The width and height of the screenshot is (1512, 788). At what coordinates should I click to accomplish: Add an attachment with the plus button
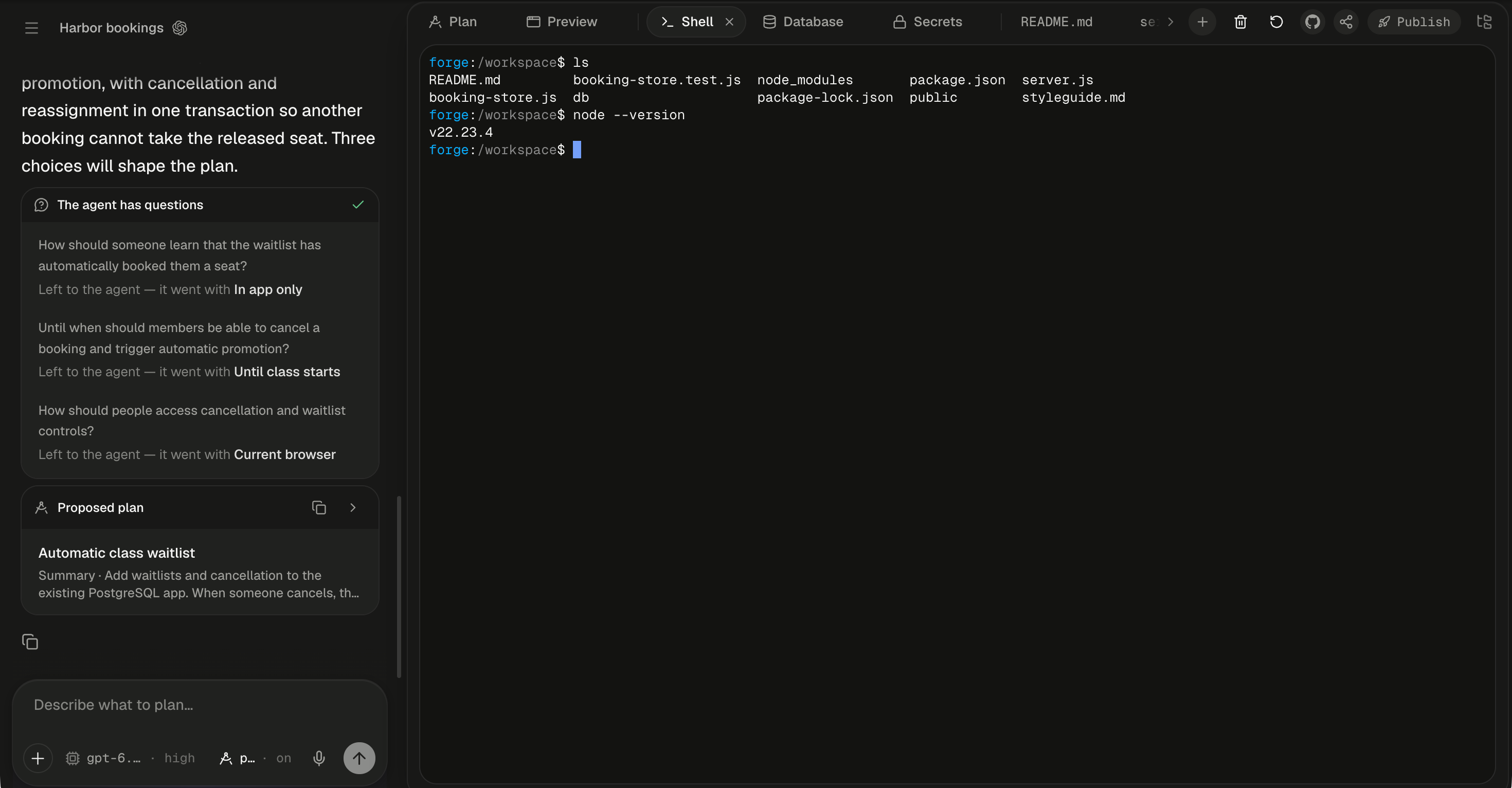click(x=38, y=758)
